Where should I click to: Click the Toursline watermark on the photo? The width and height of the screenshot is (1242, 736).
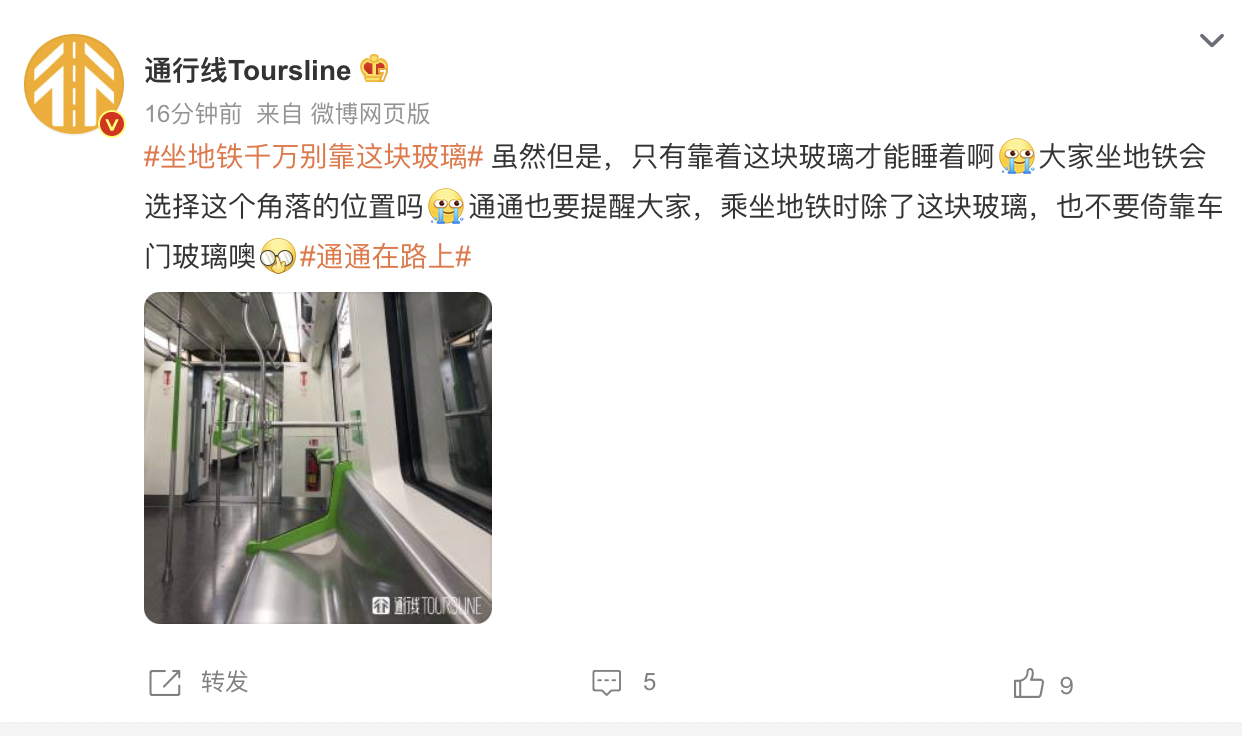427,605
